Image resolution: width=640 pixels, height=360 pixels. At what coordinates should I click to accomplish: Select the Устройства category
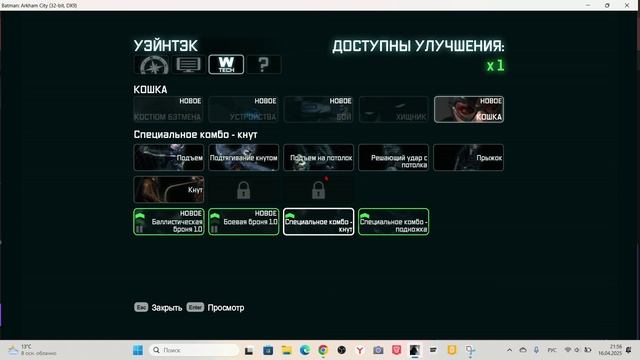point(244,109)
